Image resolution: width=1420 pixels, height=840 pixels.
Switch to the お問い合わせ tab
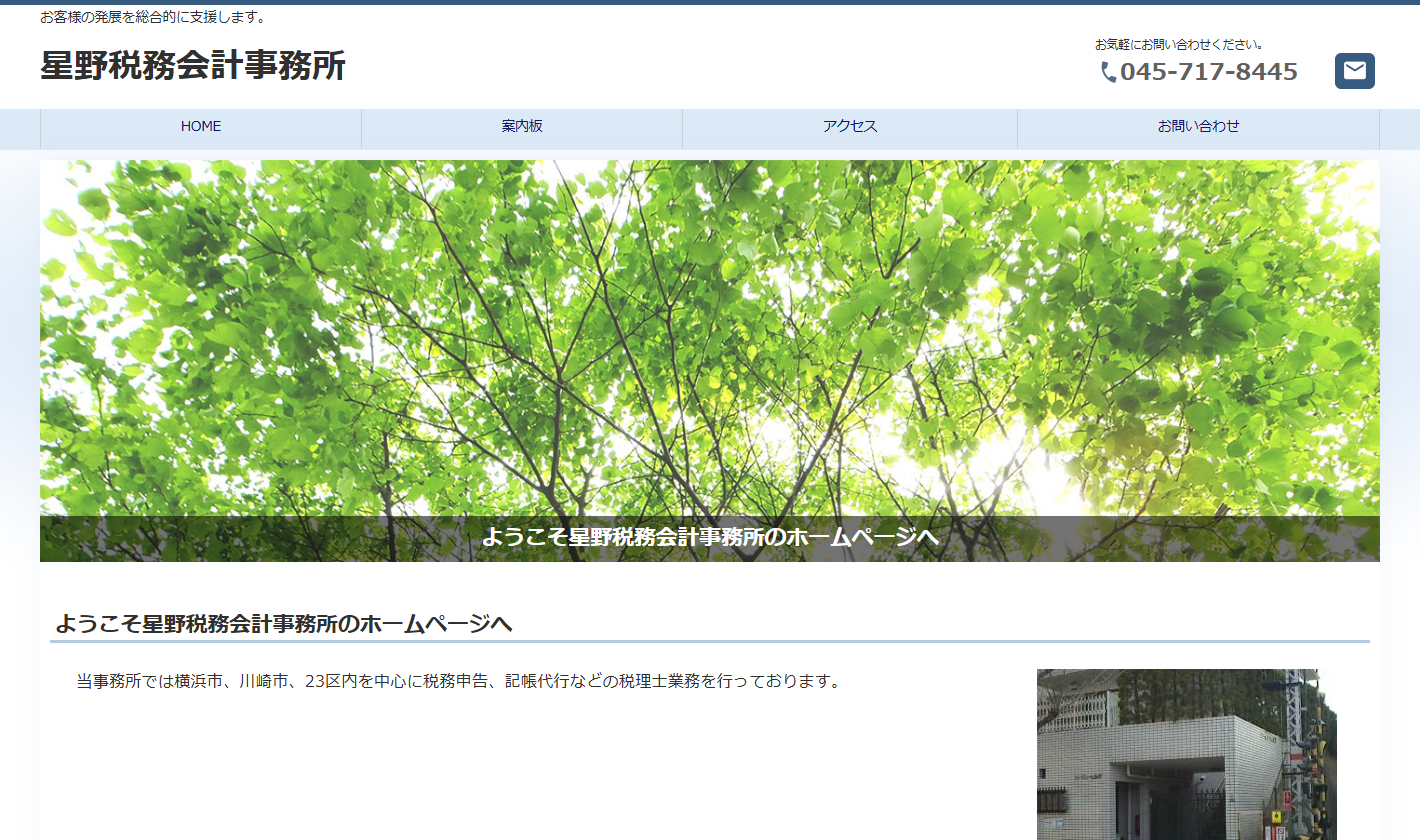(x=1196, y=127)
